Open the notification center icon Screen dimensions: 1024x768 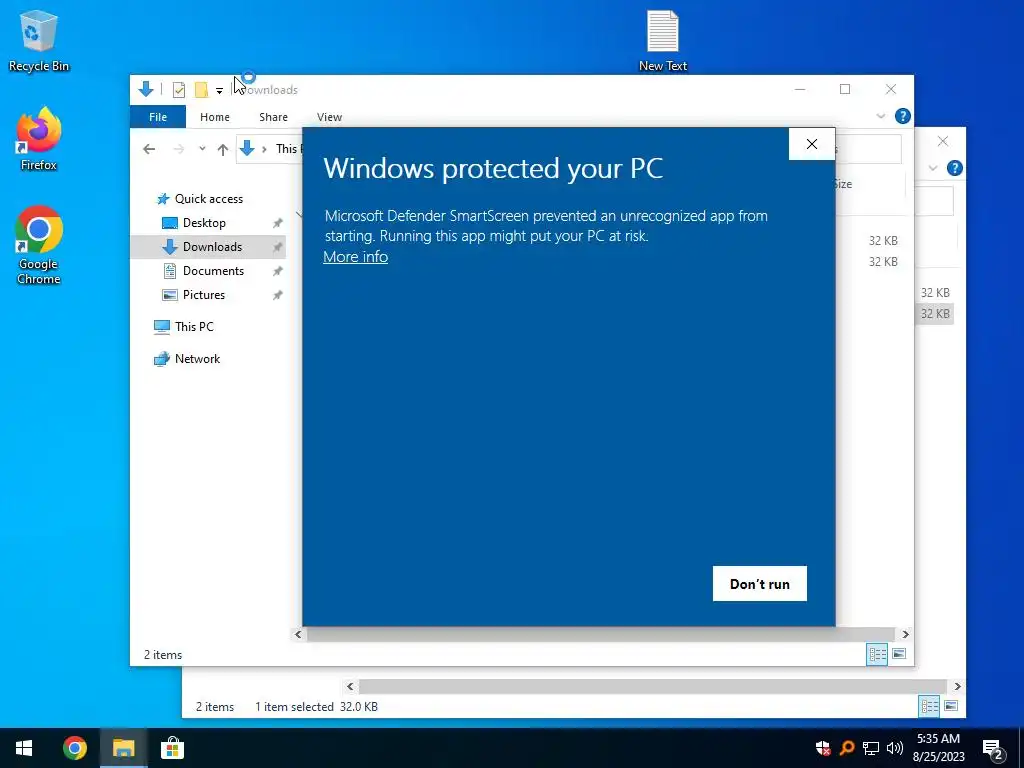click(x=993, y=749)
